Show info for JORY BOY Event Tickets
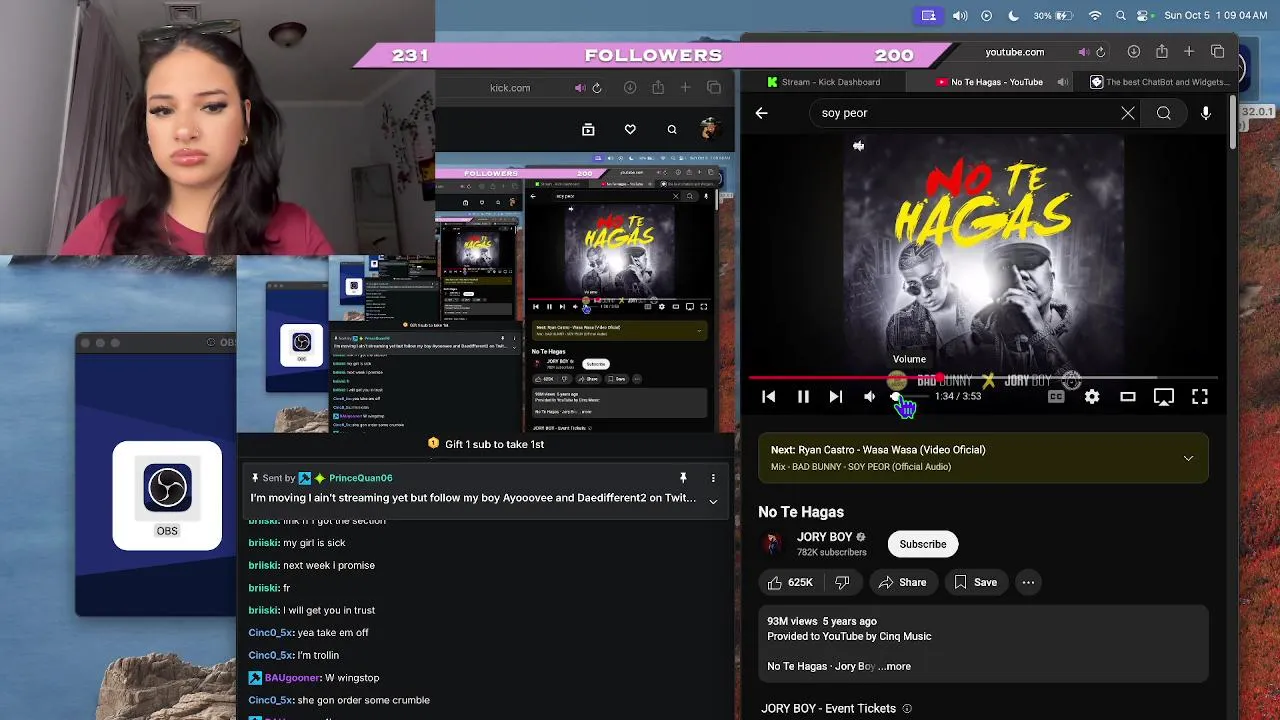 coord(907,709)
